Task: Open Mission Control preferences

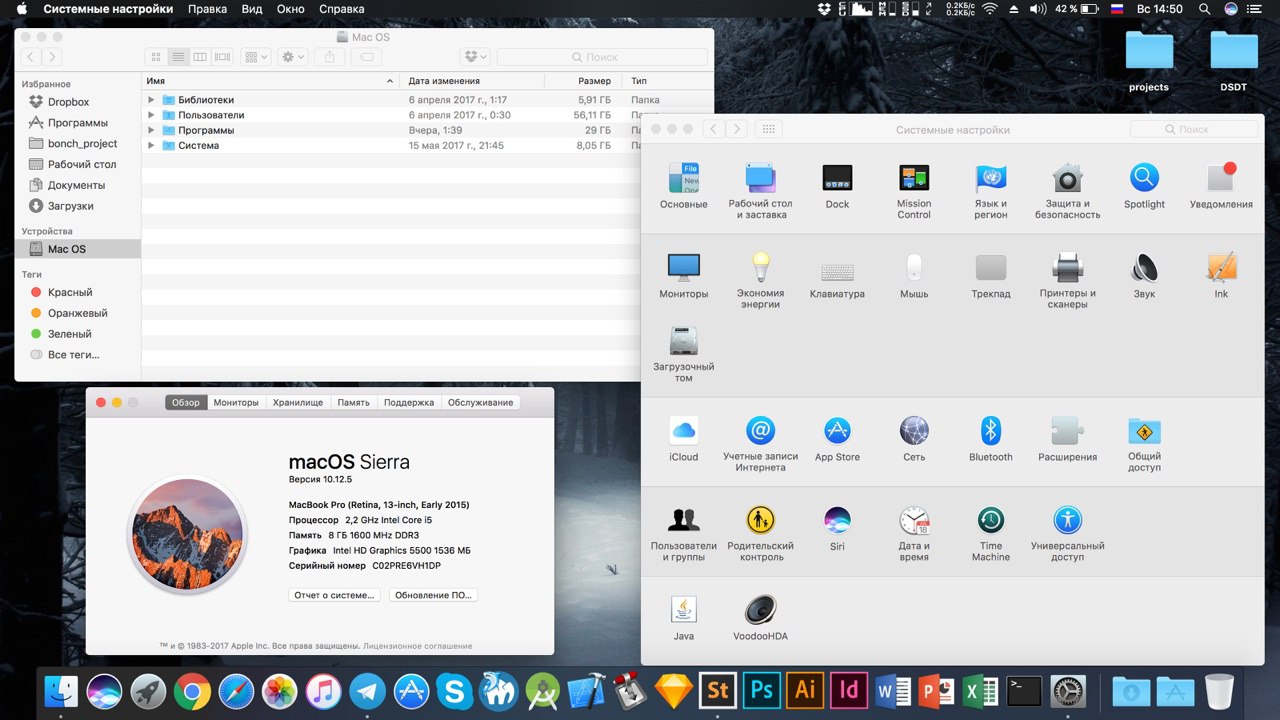Action: (x=914, y=178)
